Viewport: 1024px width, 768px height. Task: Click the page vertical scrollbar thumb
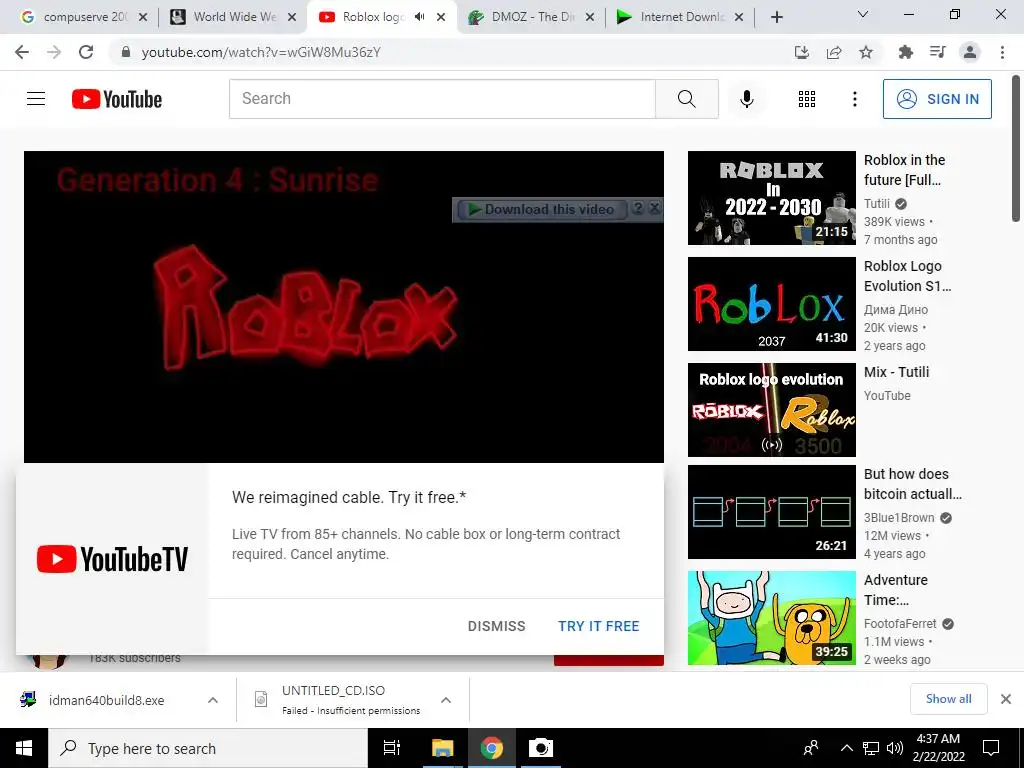click(x=1016, y=150)
